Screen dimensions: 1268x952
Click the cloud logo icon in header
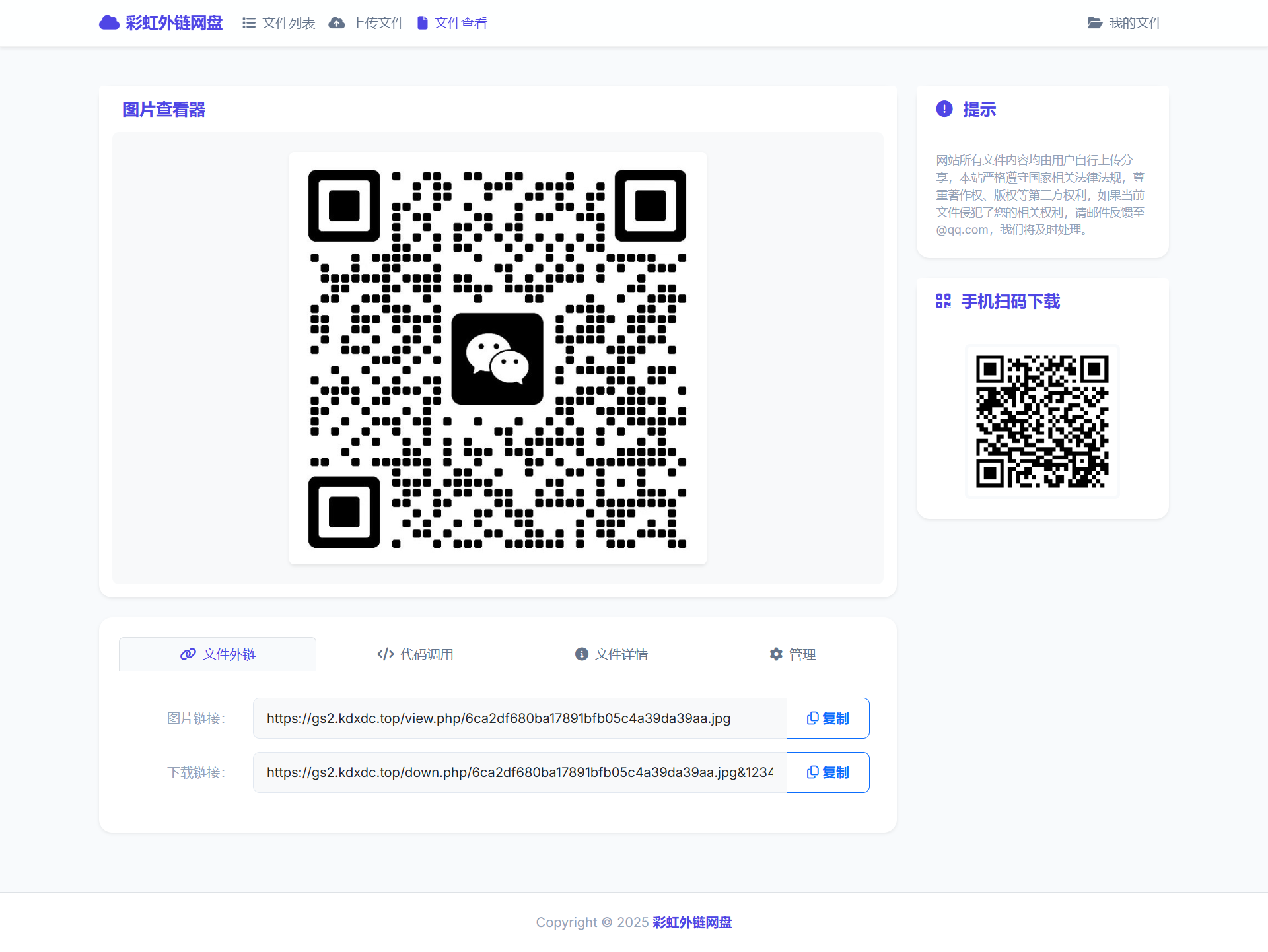coord(109,23)
